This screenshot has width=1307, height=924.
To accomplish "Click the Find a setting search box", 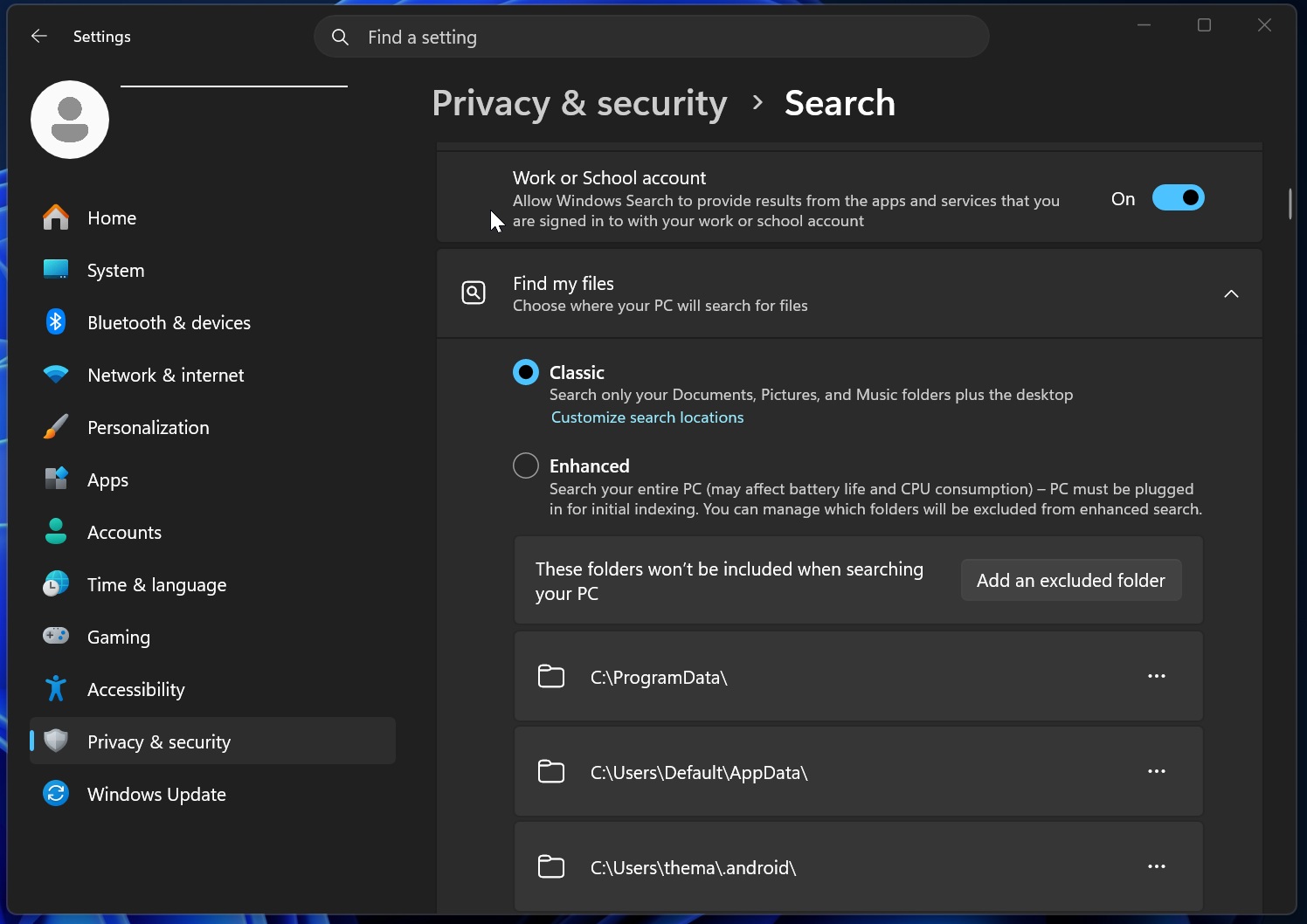I will (652, 37).
